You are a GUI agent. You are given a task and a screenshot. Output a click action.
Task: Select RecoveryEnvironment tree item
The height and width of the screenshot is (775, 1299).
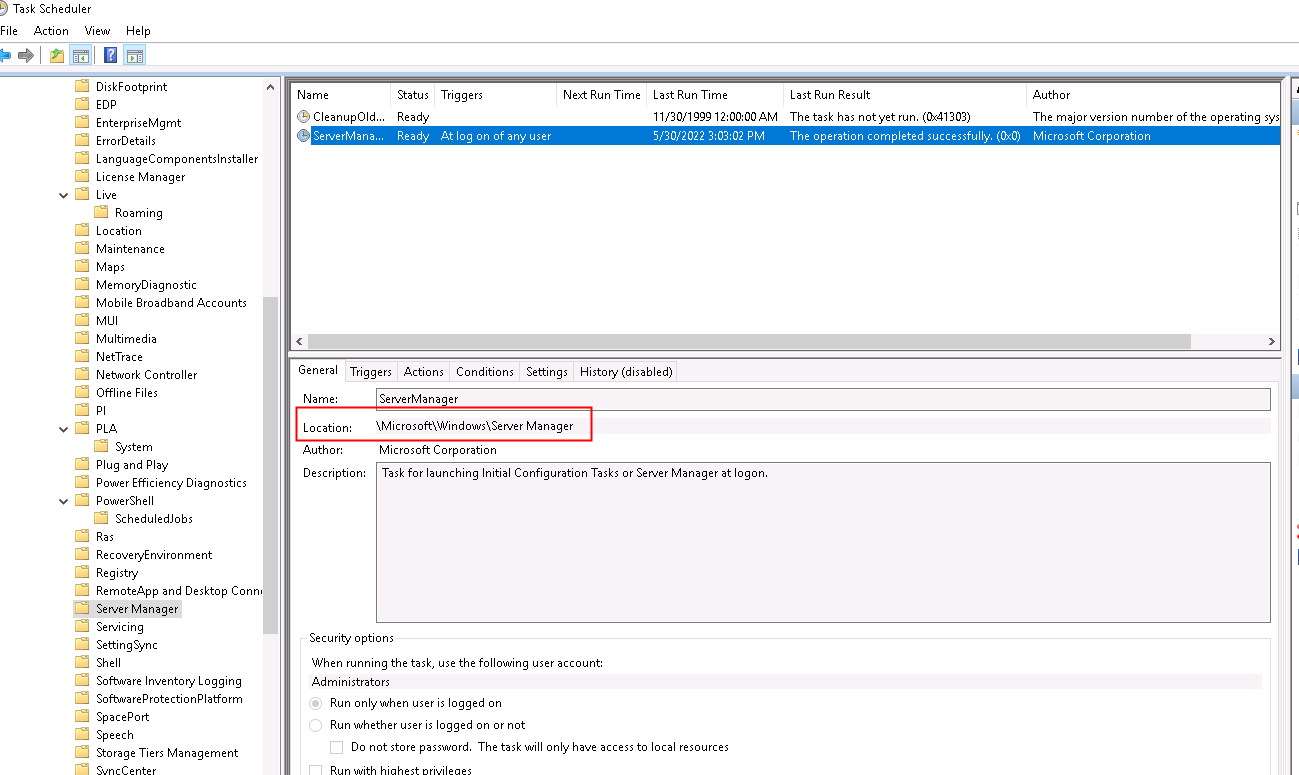(154, 555)
